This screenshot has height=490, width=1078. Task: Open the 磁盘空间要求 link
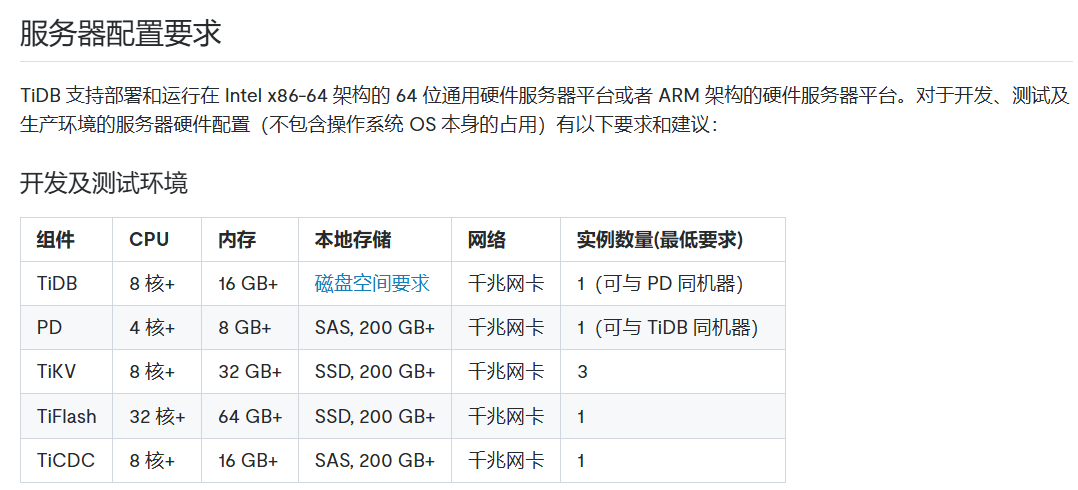tap(372, 284)
